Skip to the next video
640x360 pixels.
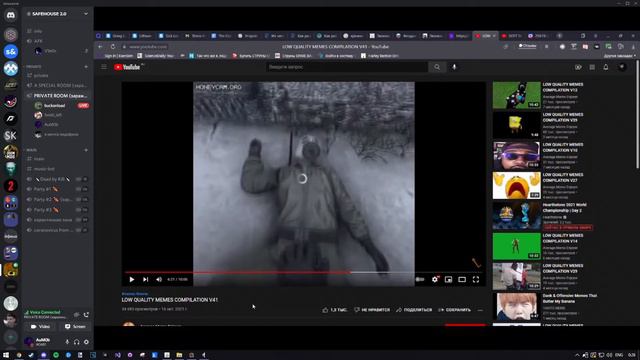pos(145,280)
